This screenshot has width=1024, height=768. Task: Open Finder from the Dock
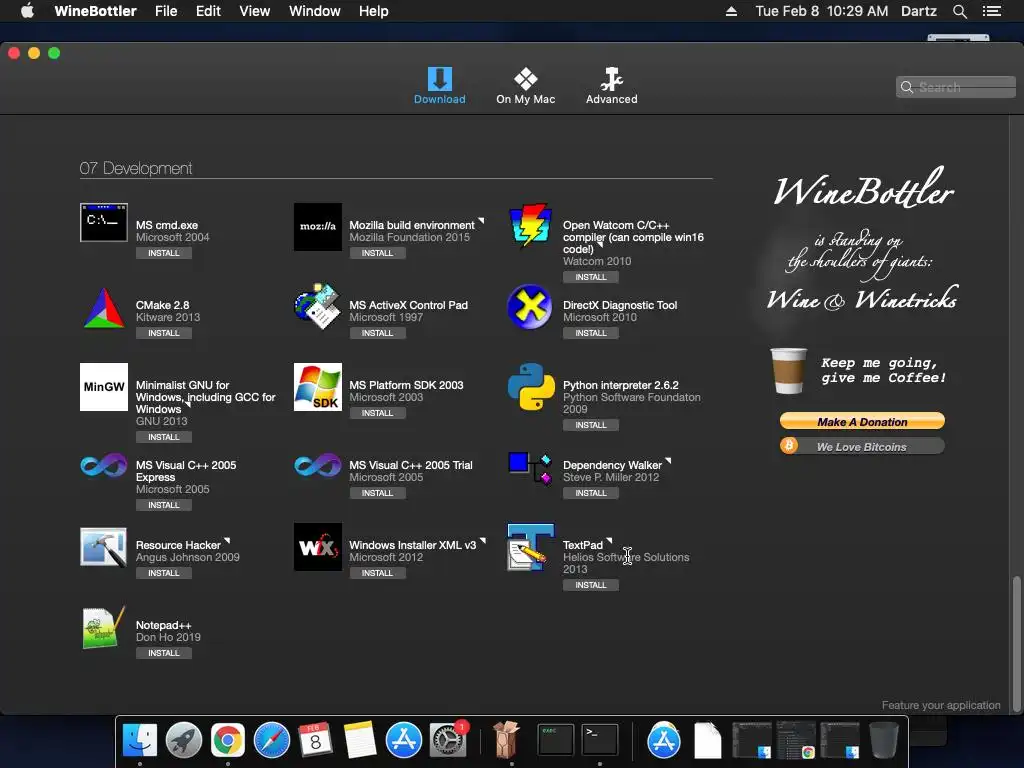[140, 740]
